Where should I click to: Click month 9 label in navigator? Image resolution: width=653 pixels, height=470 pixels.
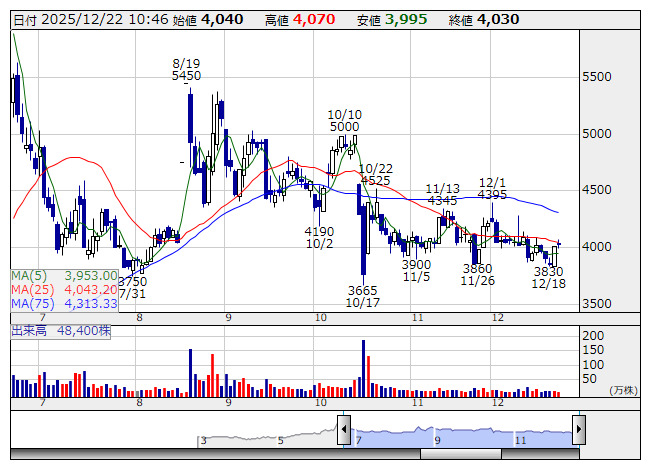[438, 441]
